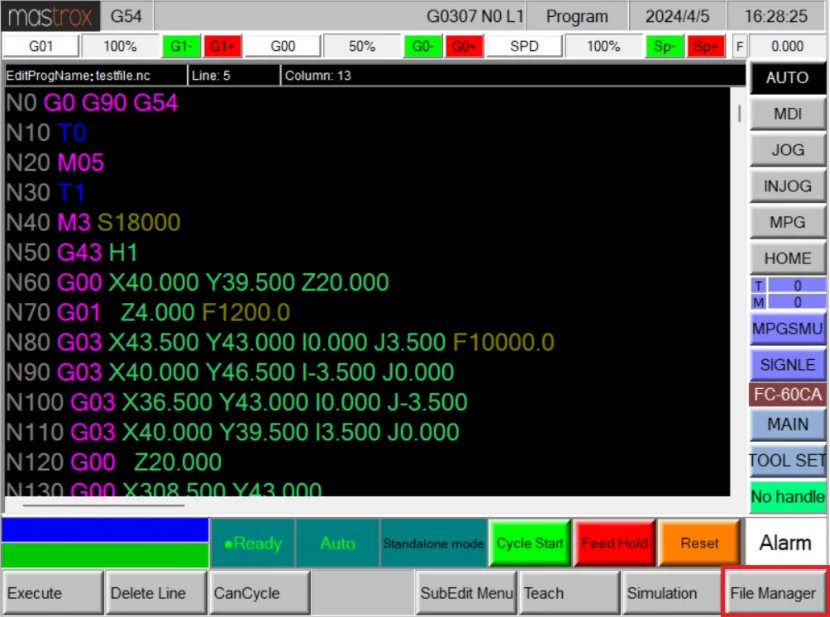The height and width of the screenshot is (617, 830).
Task: Select INJOG mode
Action: [x=787, y=186]
